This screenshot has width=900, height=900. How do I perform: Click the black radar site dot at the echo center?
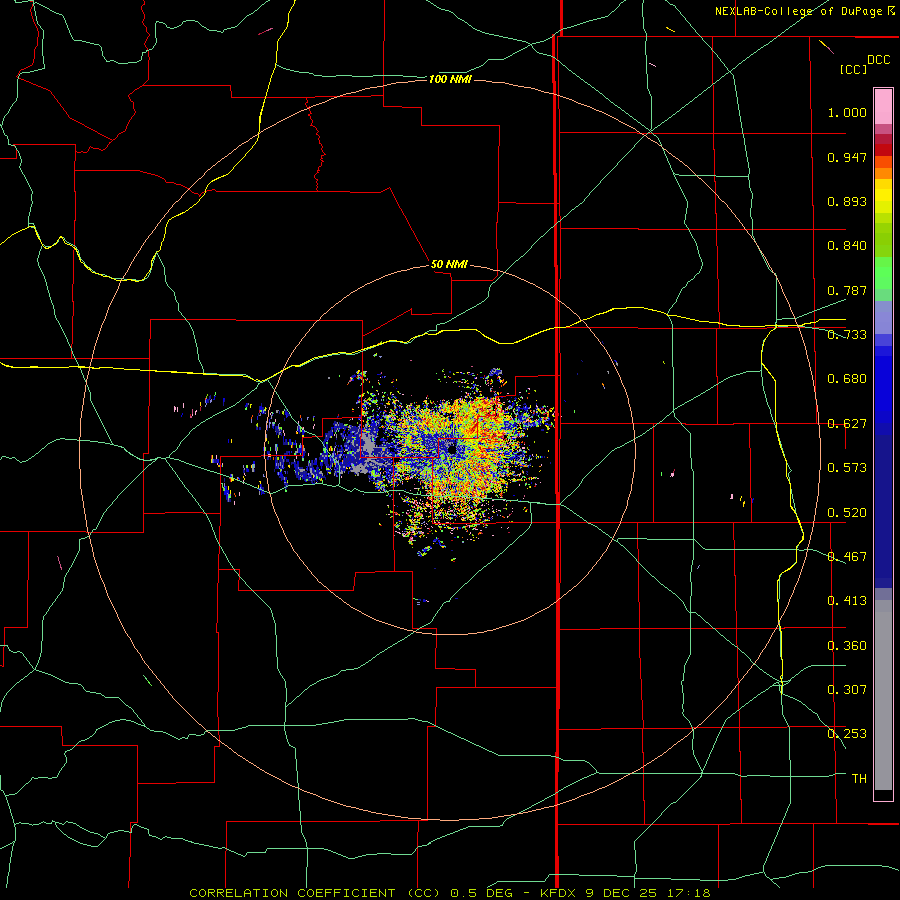[x=452, y=449]
